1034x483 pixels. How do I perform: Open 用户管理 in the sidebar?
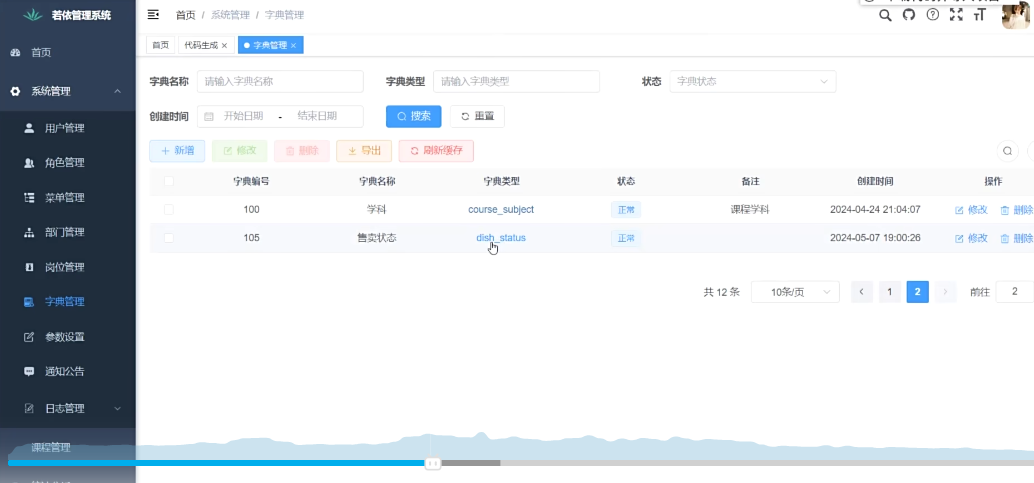click(x=65, y=129)
